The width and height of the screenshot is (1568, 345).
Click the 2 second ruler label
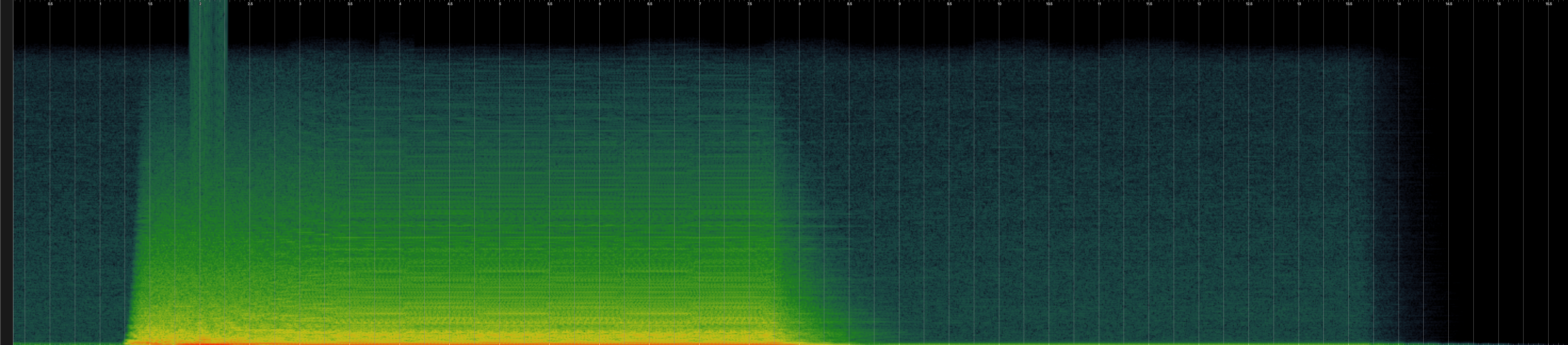coord(200,4)
